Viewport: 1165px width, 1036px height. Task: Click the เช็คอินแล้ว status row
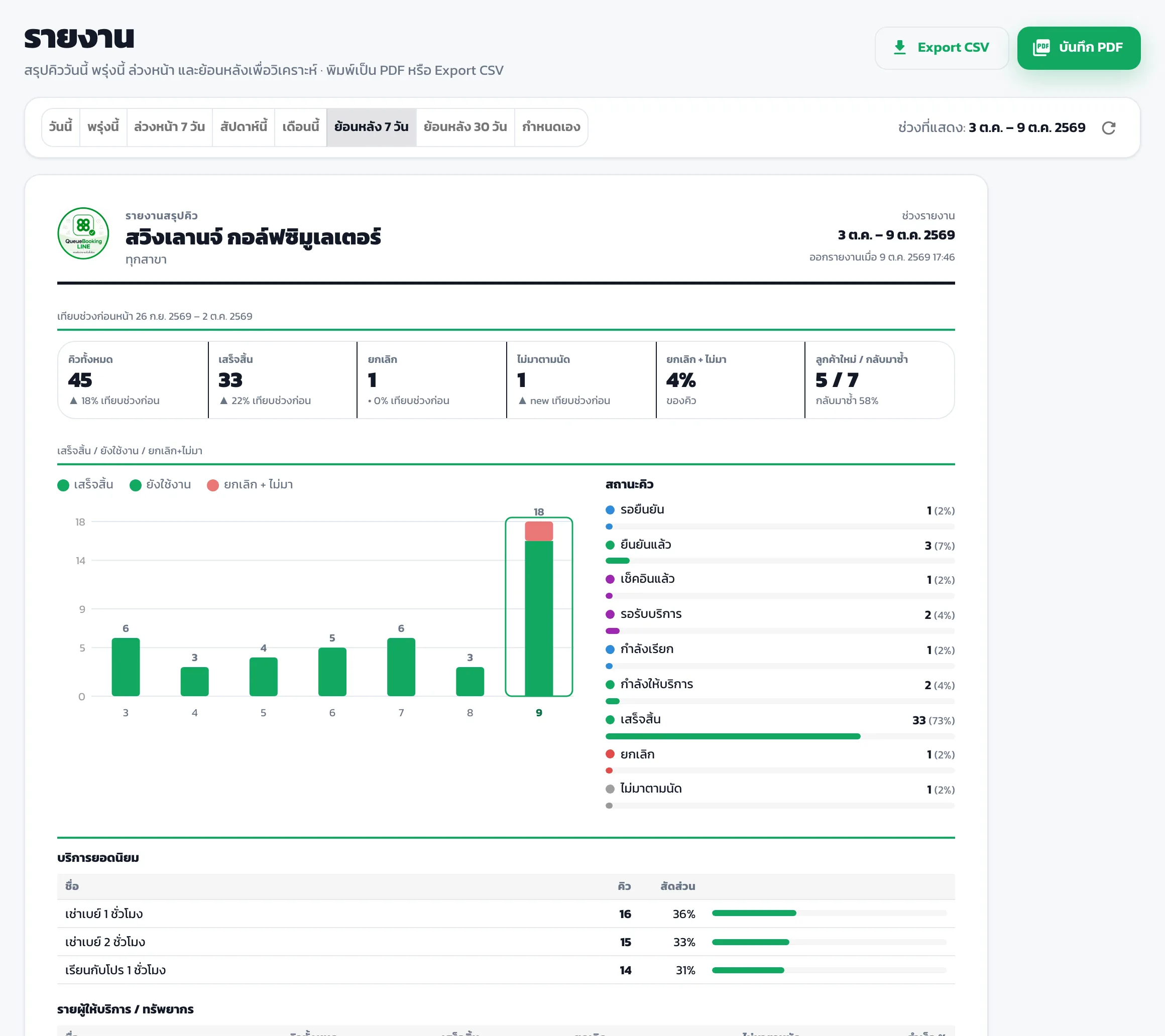(780, 586)
